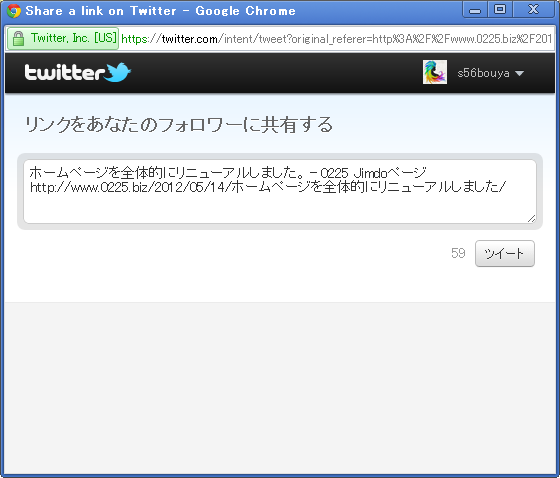Click the Twitter logo in header
Image resolution: width=560 pixels, height=478 pixels.
pos(78,72)
